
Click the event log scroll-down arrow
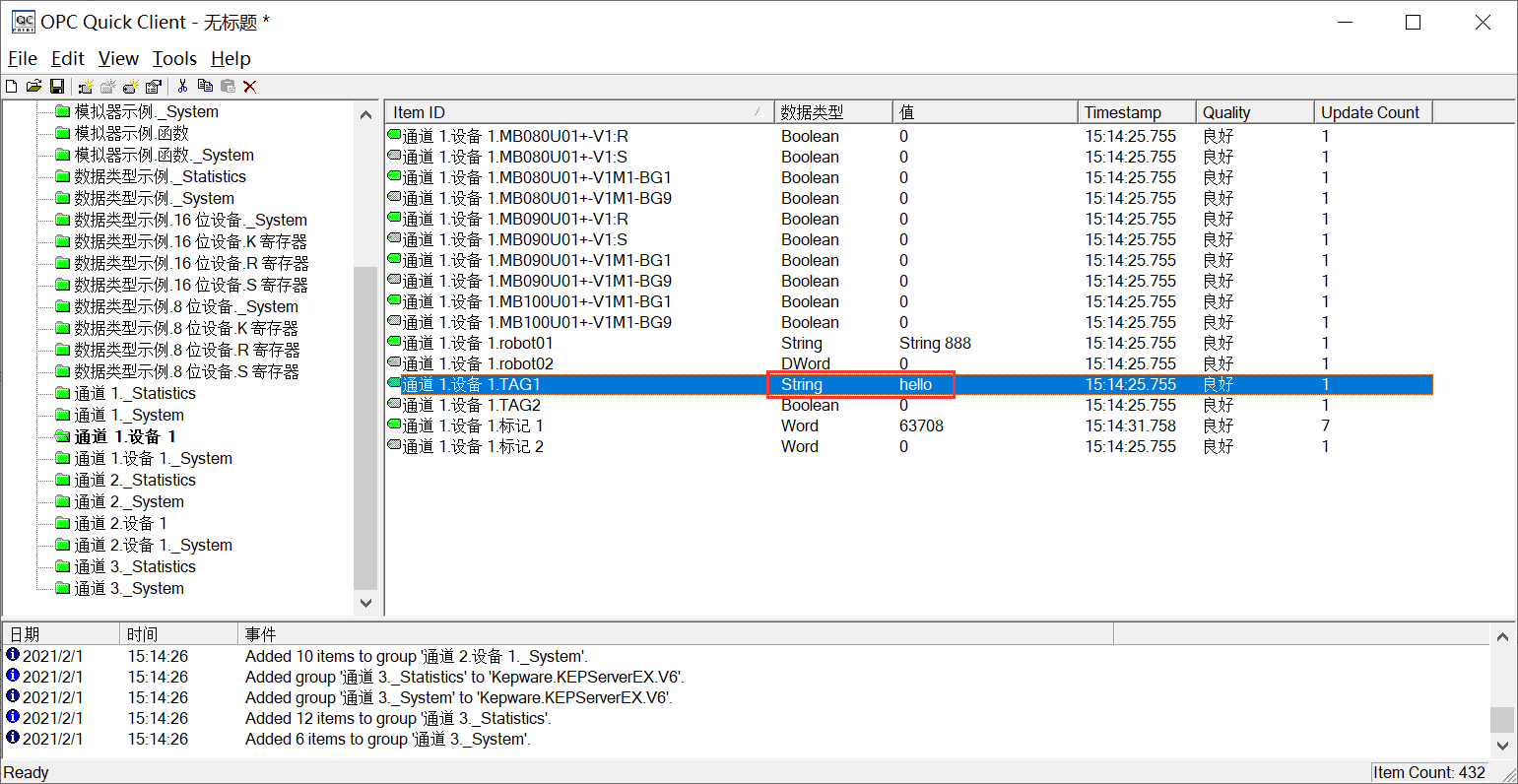[x=1502, y=746]
